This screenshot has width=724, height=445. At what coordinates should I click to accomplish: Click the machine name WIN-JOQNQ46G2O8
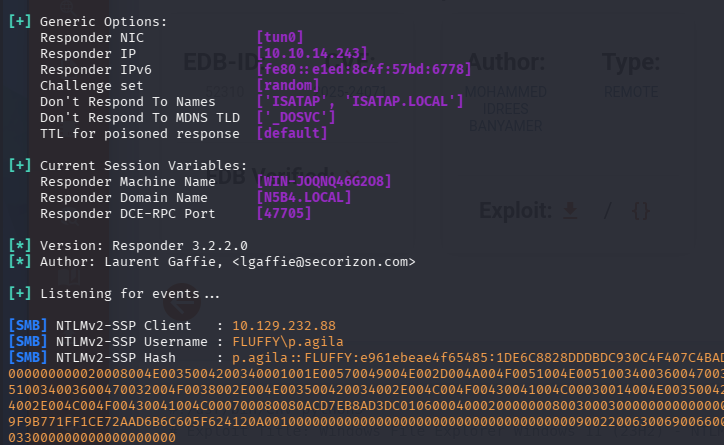click(x=324, y=181)
